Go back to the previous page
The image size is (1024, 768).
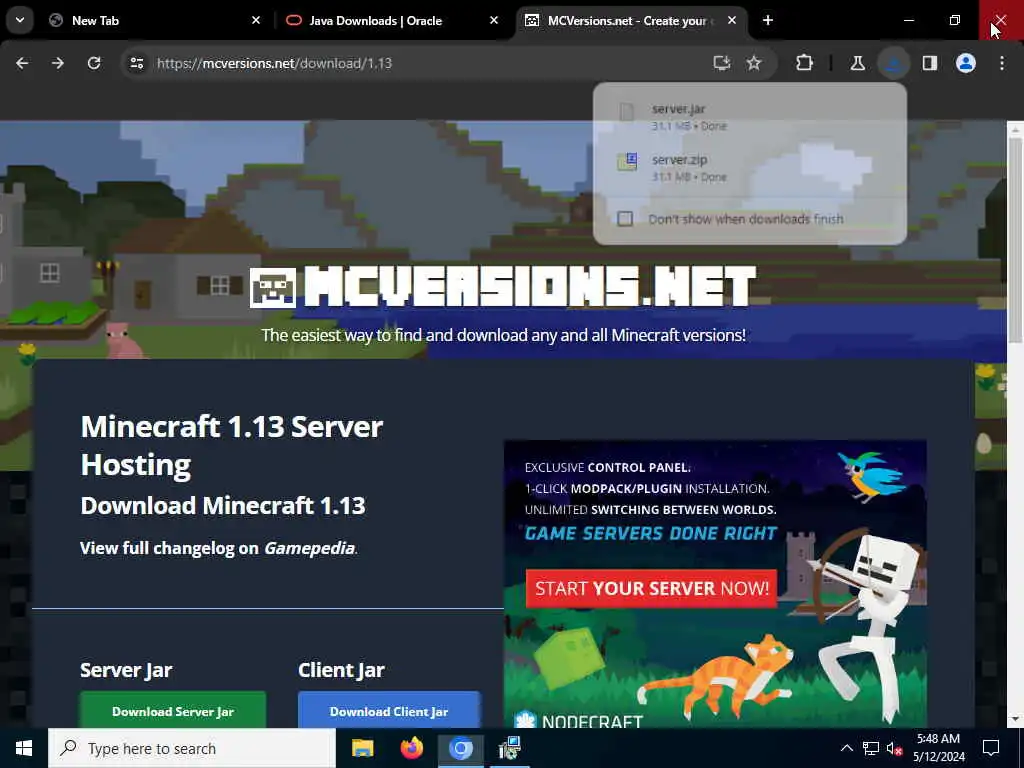pyautogui.click(x=22, y=63)
